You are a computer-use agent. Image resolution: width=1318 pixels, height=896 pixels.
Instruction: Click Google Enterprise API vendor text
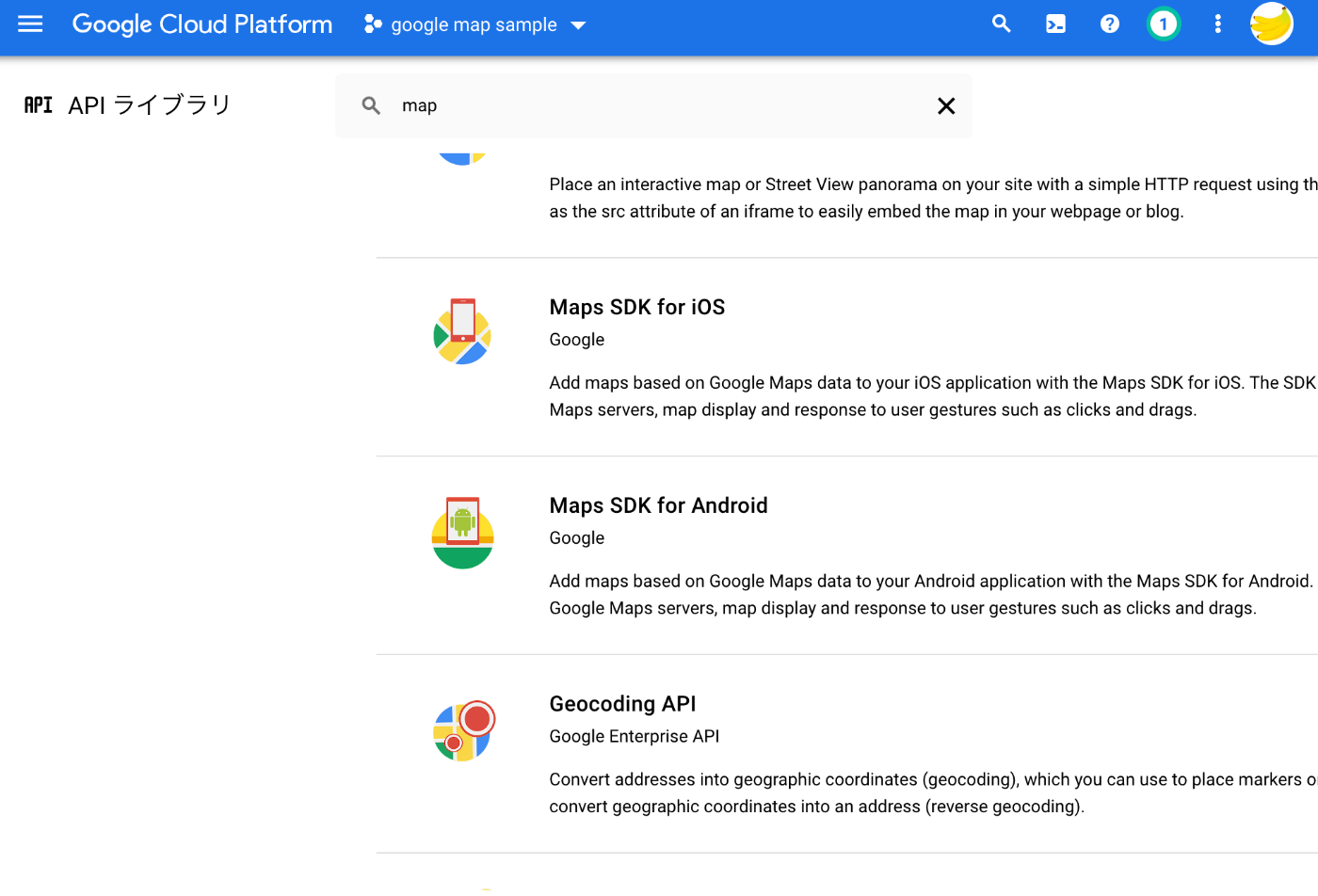(x=635, y=737)
